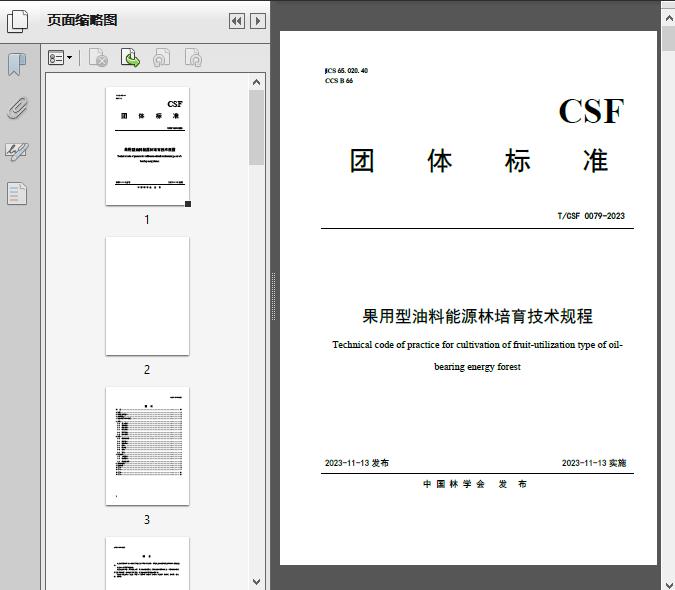
Task: Click the thumbnail panel scrollbar thumb
Action: 257,127
